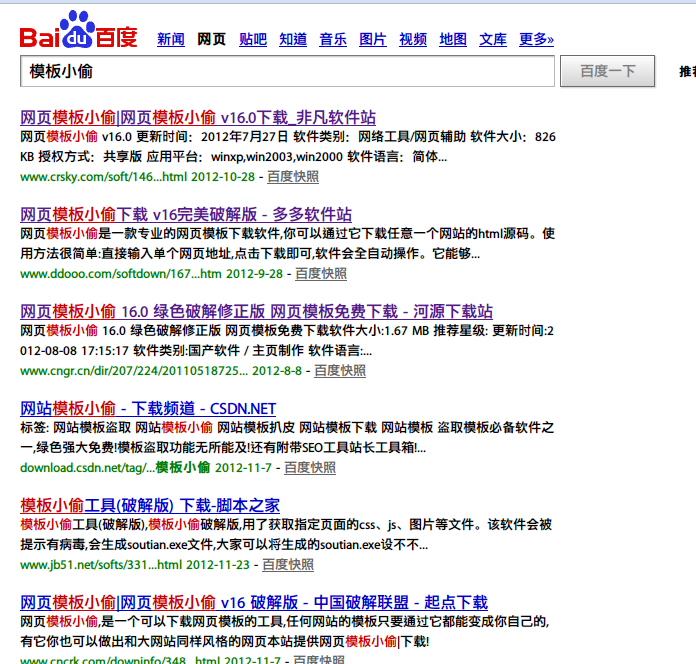View 百度快照 for the download.csdn.net result
Viewport: 696px width, 664px height.
click(310, 468)
